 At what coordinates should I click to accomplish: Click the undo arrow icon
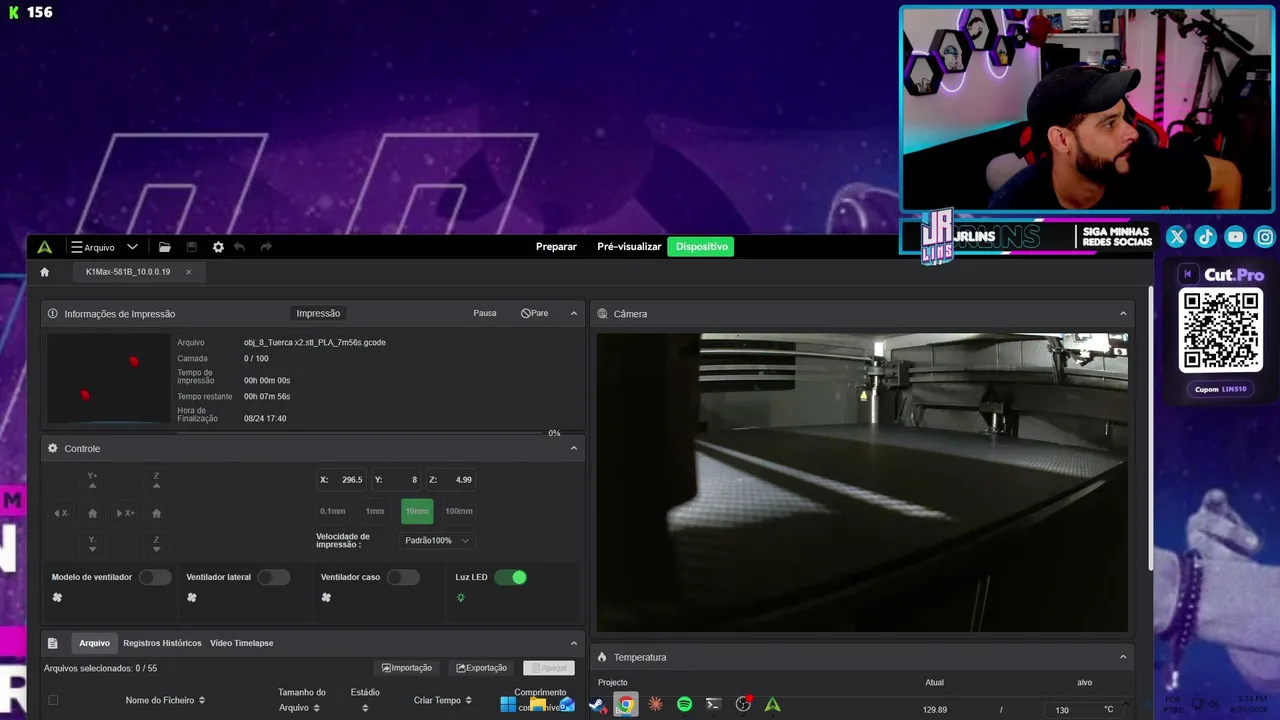[240, 247]
